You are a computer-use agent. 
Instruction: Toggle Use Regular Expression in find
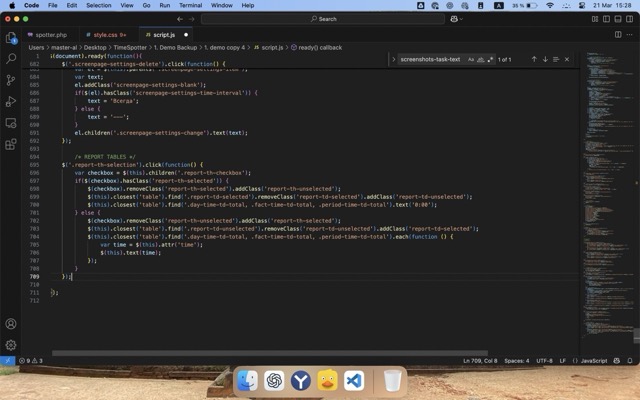click(491, 59)
